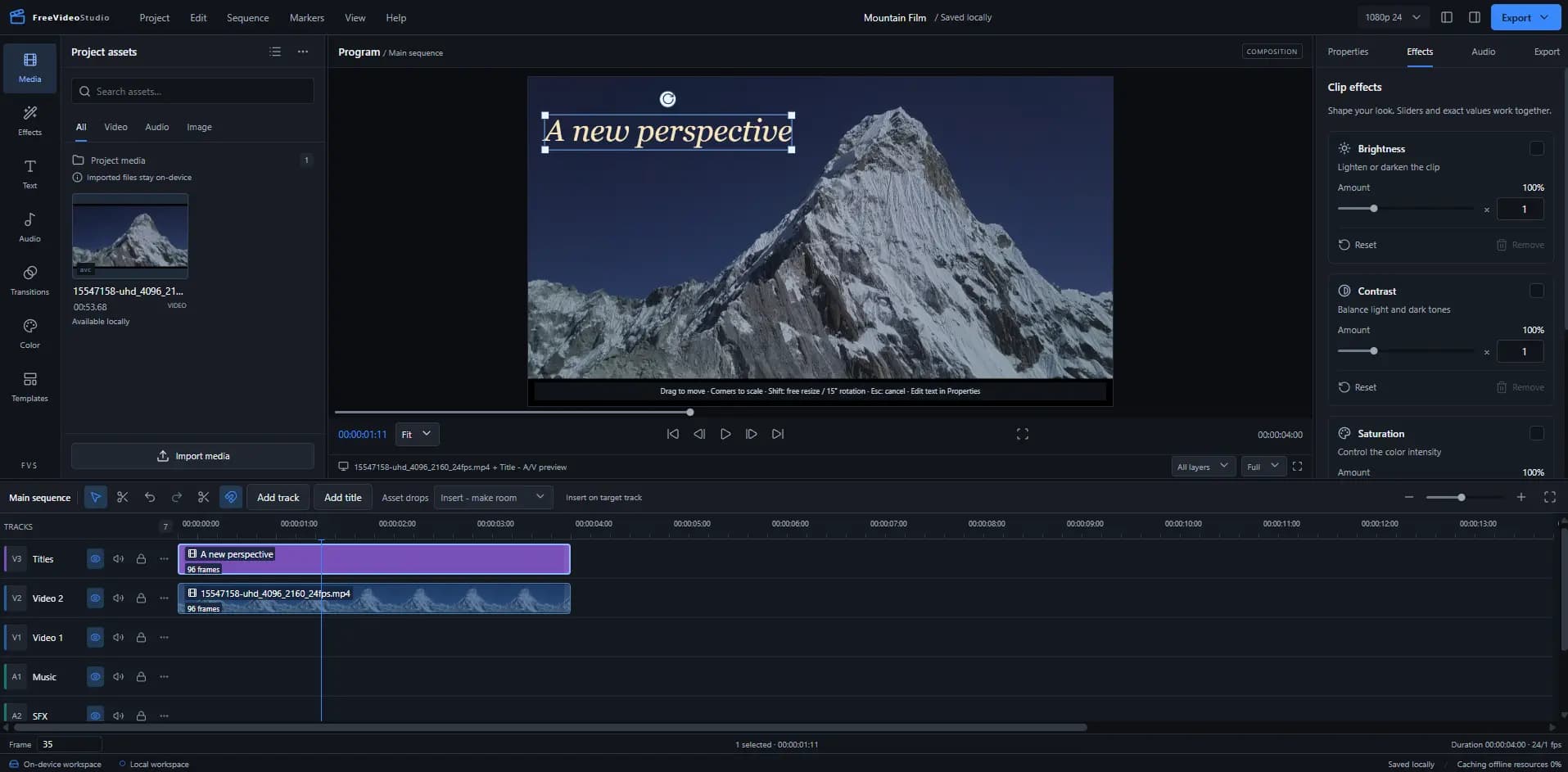Click the Add title button
Screen dimensions: 1568x772
(342, 497)
